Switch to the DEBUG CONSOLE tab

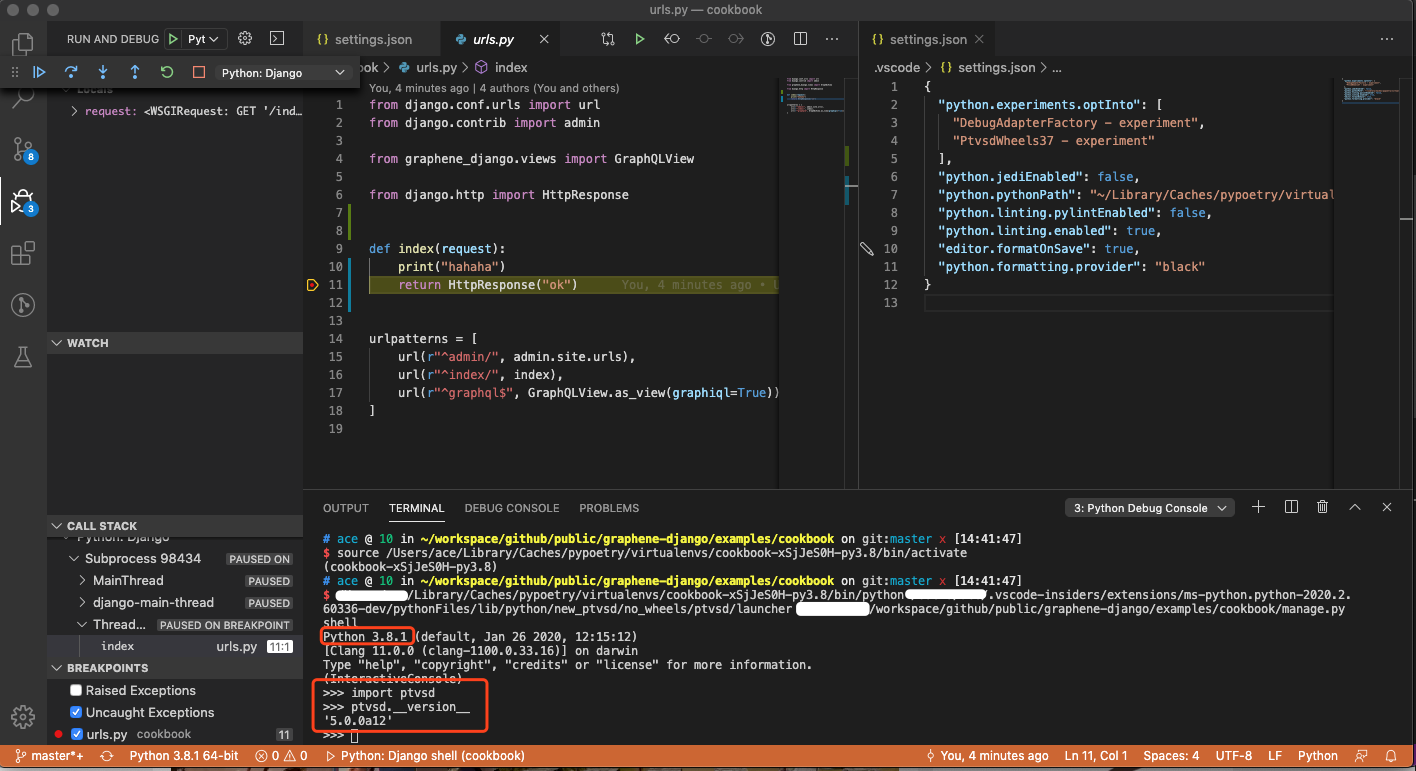click(x=512, y=507)
